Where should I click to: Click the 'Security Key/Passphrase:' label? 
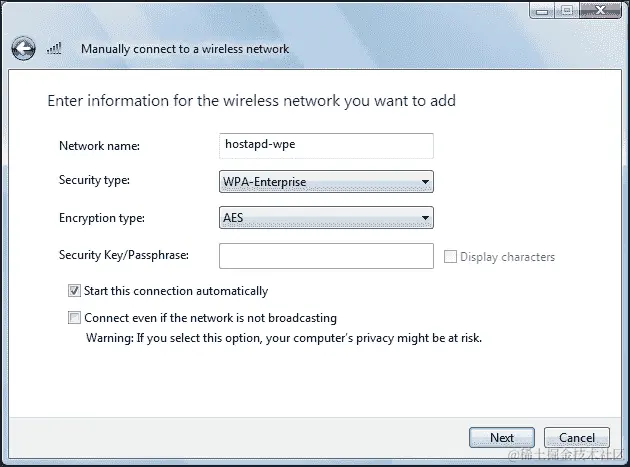(x=124, y=255)
